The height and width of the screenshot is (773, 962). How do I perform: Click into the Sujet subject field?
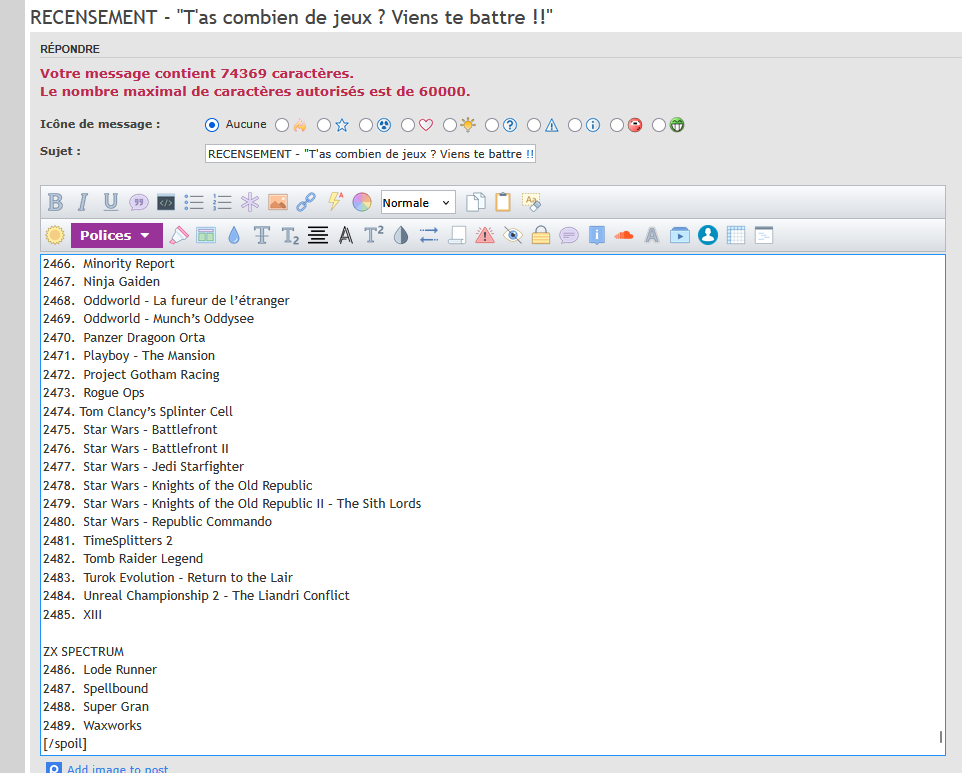click(x=370, y=153)
